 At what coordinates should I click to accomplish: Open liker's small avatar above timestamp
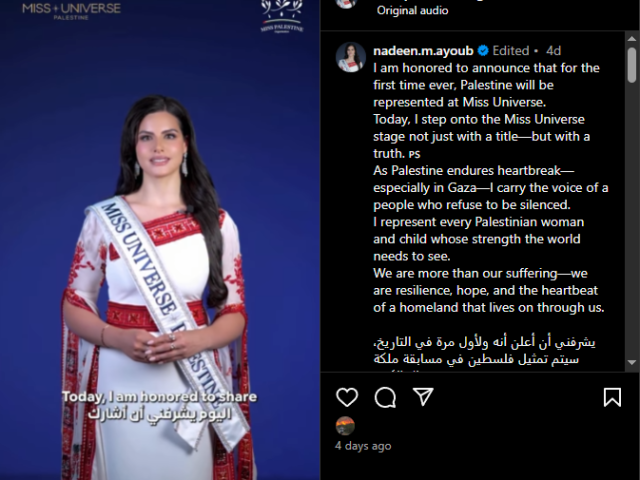click(x=345, y=426)
